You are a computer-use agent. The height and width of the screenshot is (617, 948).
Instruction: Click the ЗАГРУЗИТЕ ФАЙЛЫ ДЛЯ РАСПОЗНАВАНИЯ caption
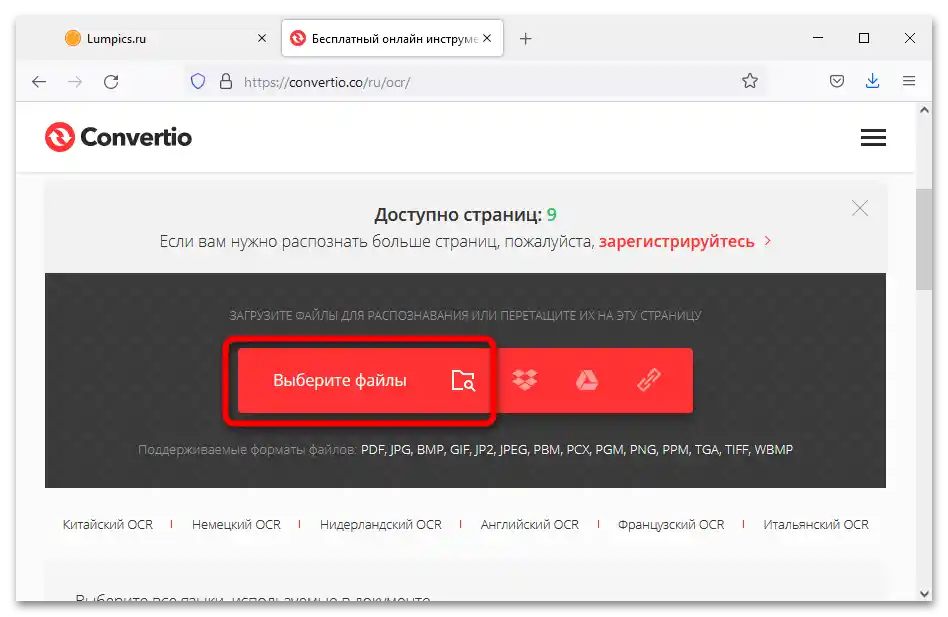click(x=465, y=315)
